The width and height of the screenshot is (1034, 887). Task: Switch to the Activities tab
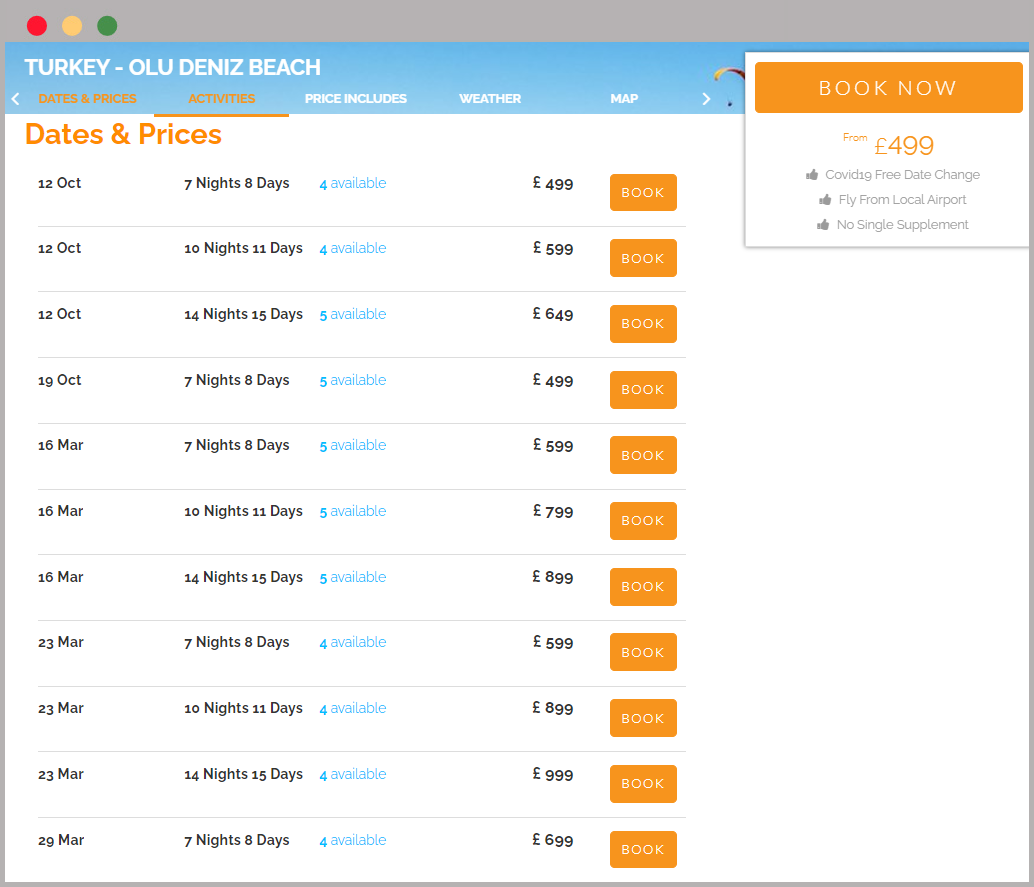[x=221, y=99]
